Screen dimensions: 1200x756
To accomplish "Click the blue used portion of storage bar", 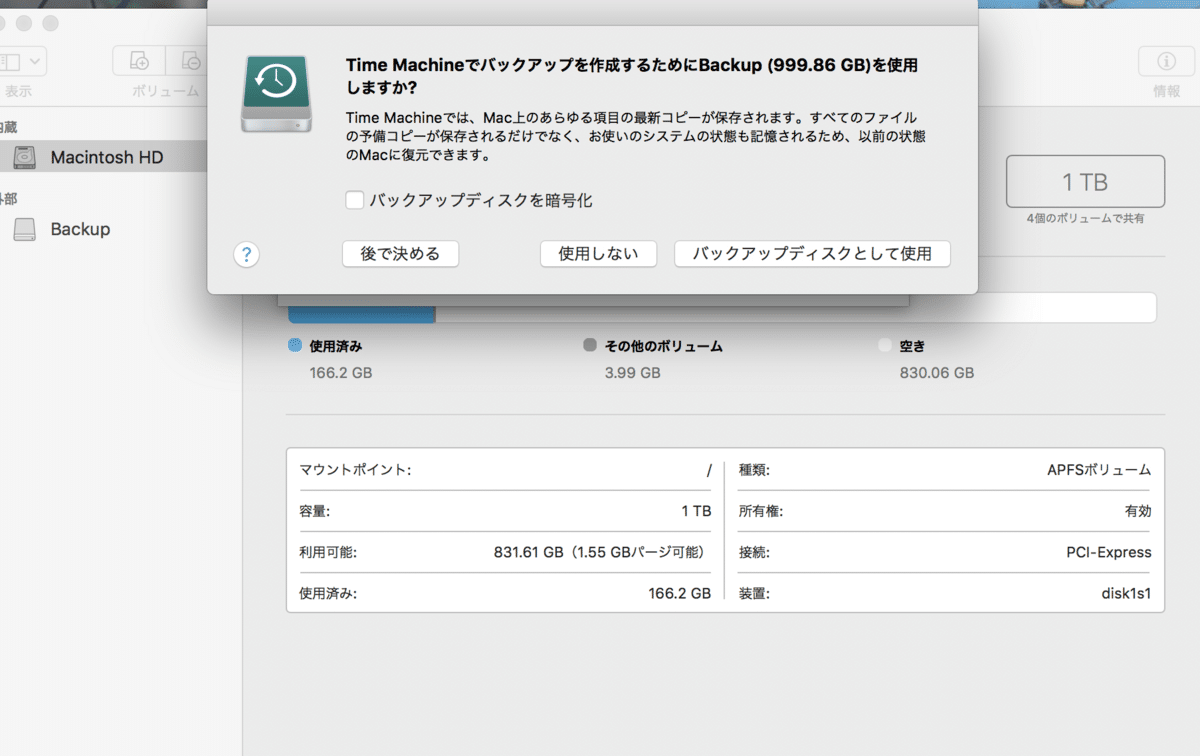I will pos(361,312).
